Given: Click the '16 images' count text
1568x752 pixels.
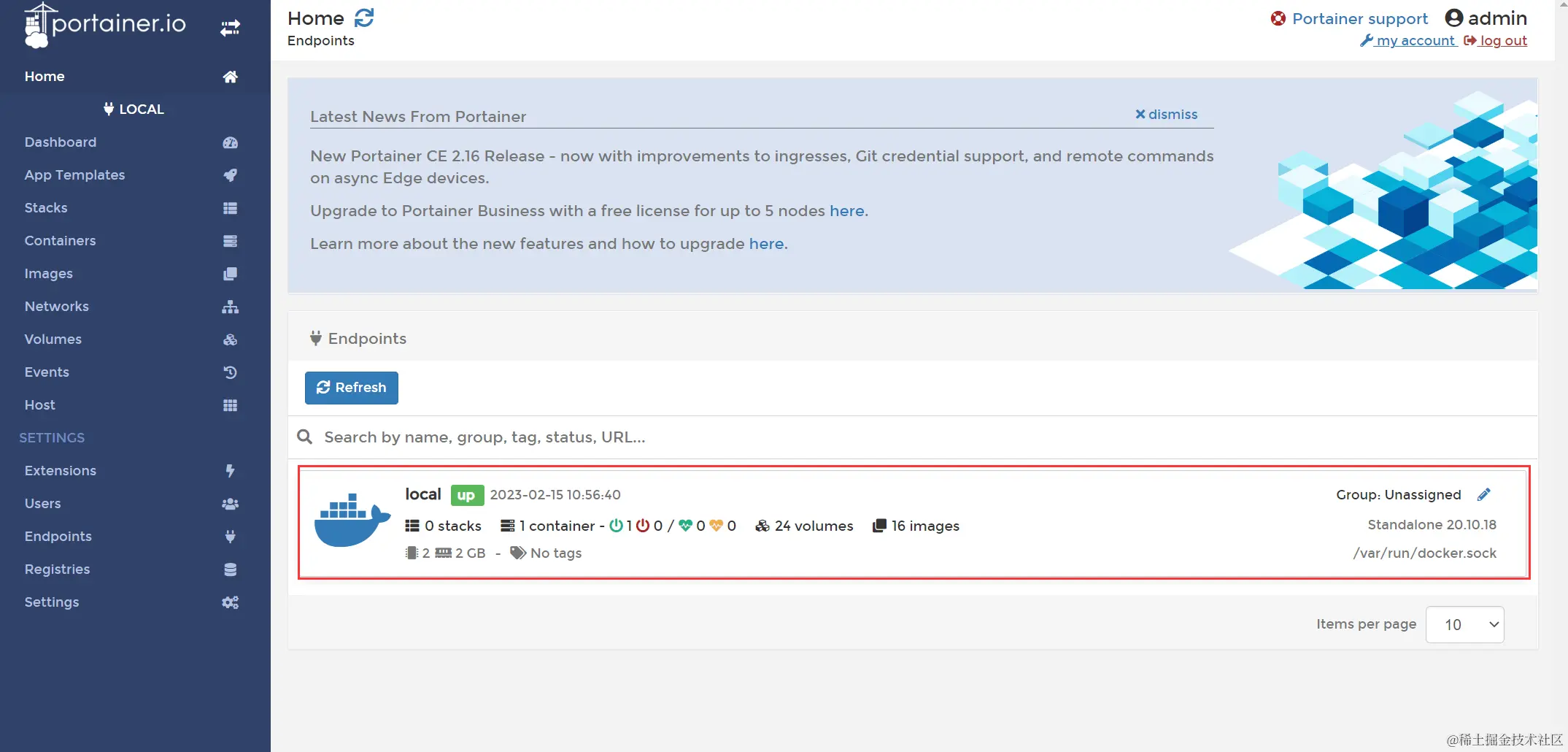Looking at the screenshot, I should pyautogui.click(x=924, y=526).
